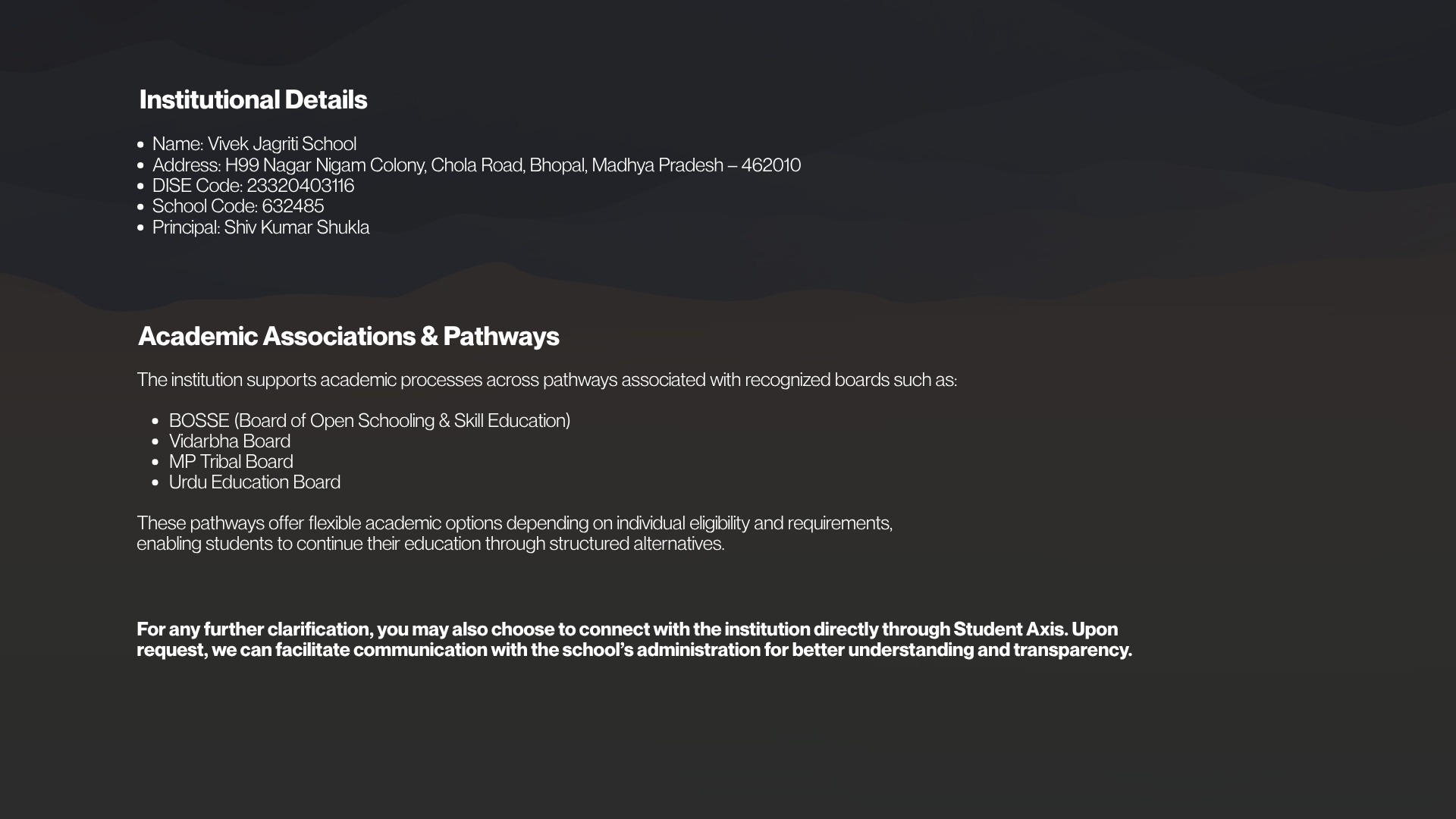This screenshot has width=1456, height=819.
Task: Select the DISE Code 23320403116 line
Action: pos(253,186)
